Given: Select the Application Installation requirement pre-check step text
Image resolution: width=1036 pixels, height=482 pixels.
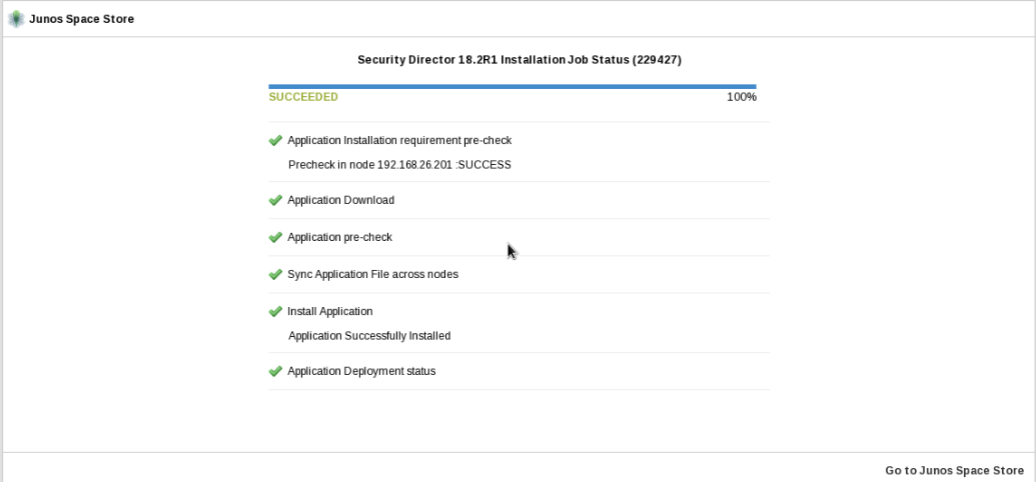Looking at the screenshot, I should [399, 140].
